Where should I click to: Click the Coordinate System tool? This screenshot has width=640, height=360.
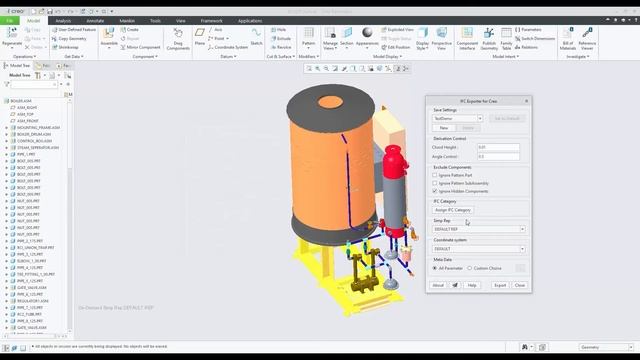[228, 47]
